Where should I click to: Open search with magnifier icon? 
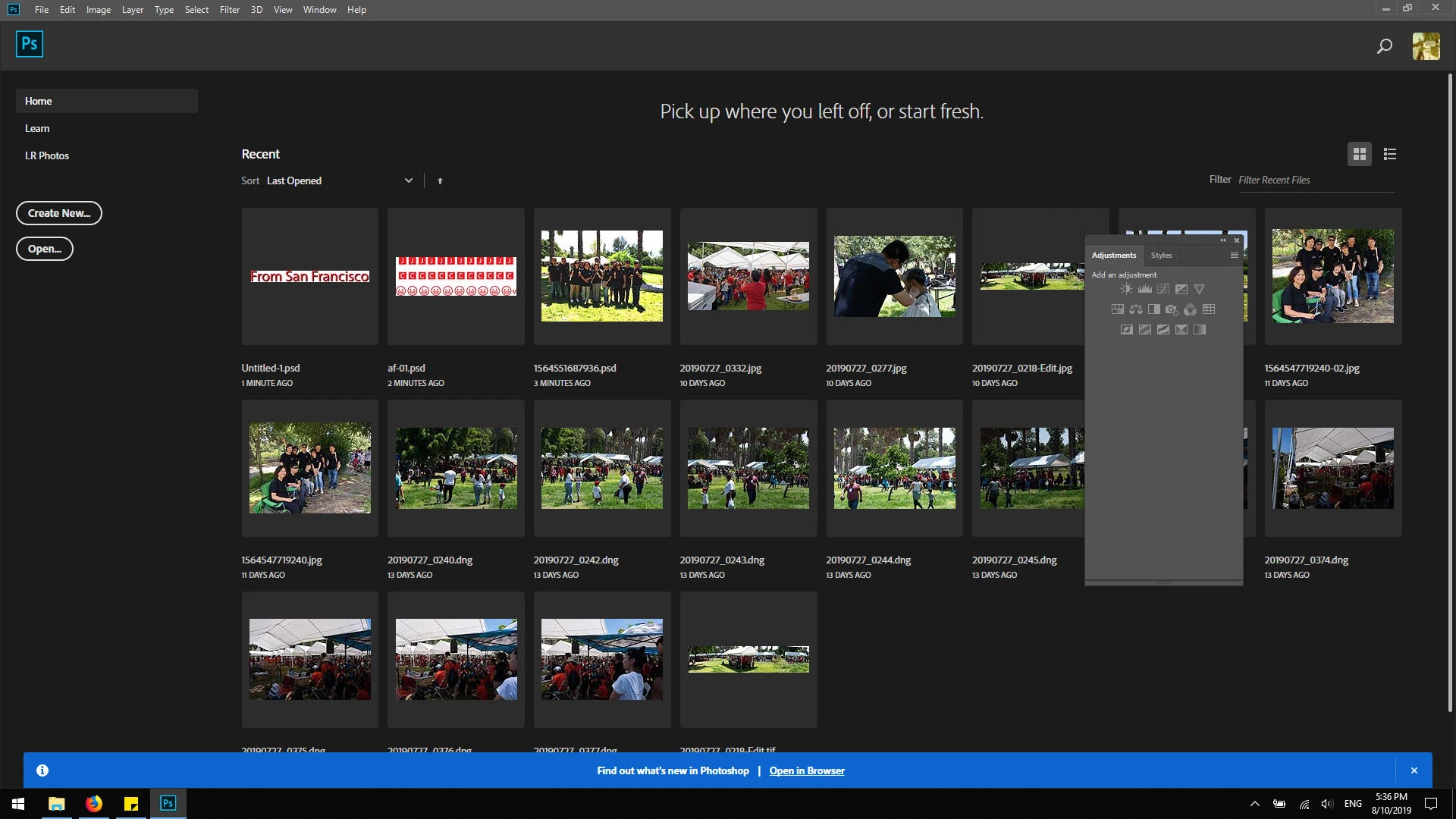point(1384,46)
